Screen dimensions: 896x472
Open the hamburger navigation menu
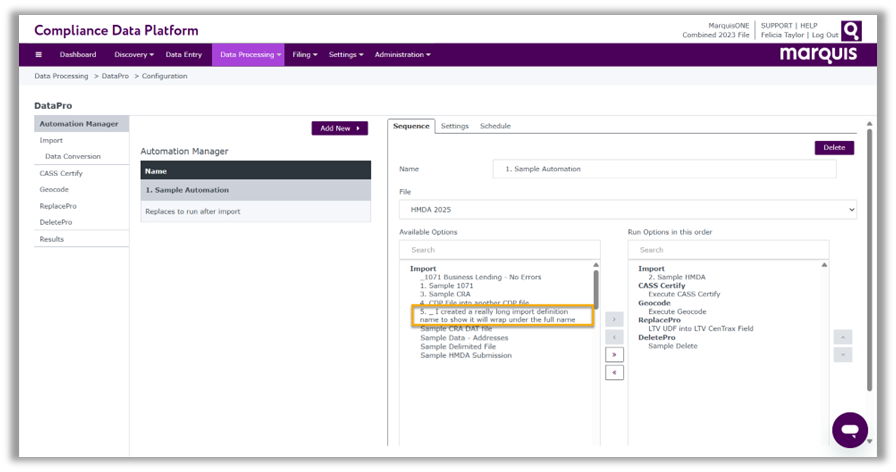tap(39, 55)
